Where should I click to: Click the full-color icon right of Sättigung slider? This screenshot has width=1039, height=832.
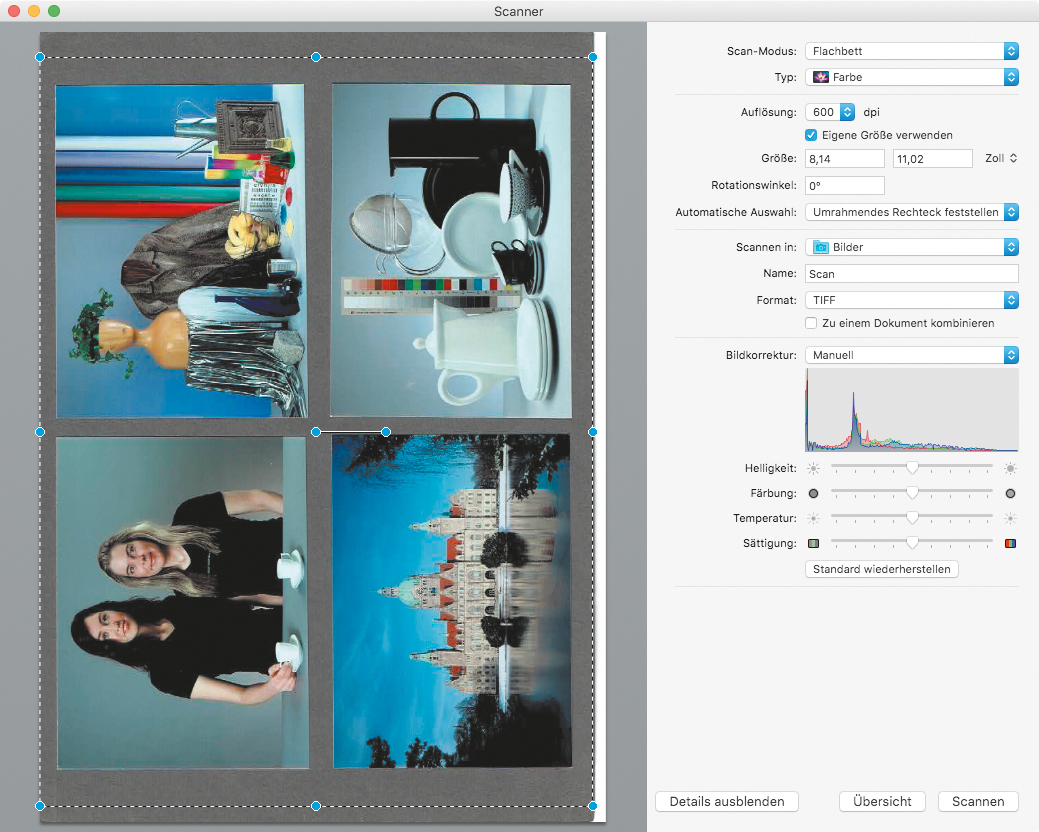pyautogui.click(x=1011, y=543)
